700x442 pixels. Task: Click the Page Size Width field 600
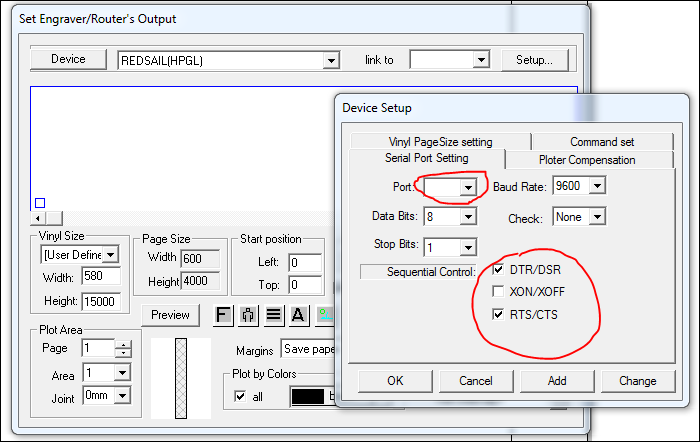tap(200, 259)
